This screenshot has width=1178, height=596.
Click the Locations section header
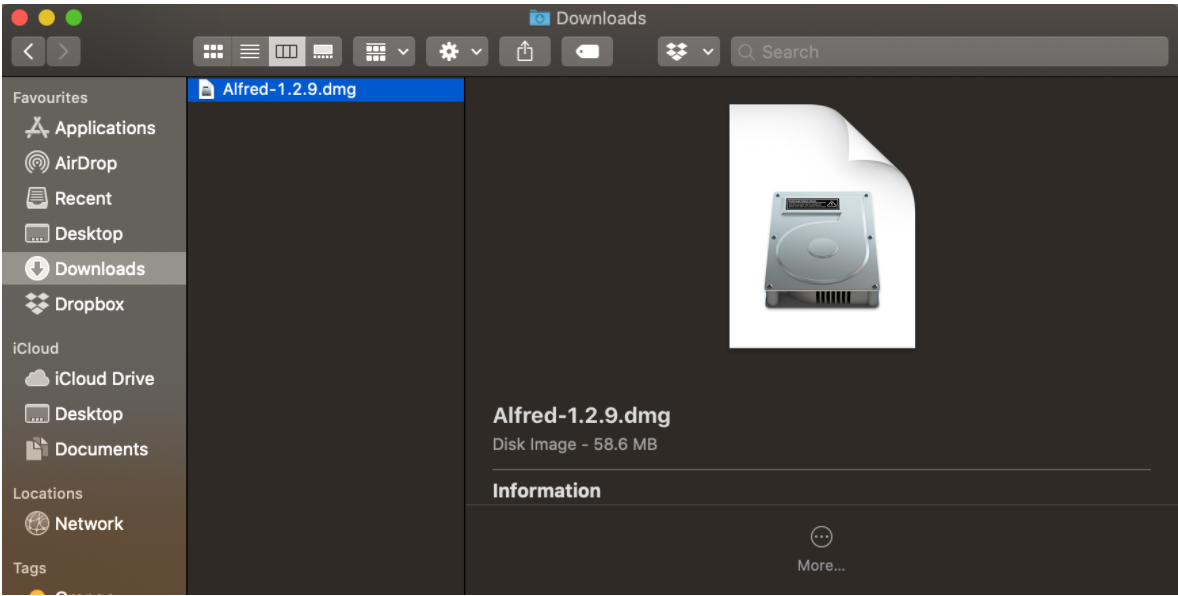pos(47,493)
